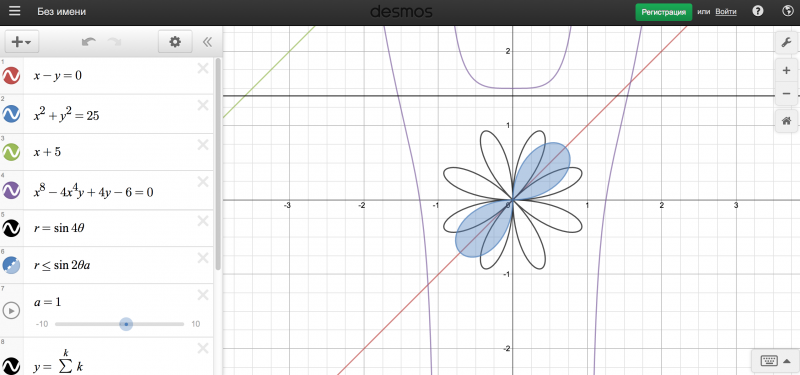Viewport: 800px width, 375px height.
Task: Edit the x⁸ − 4x⁴y + 4y − 6 expression
Action: pyautogui.click(x=93, y=192)
